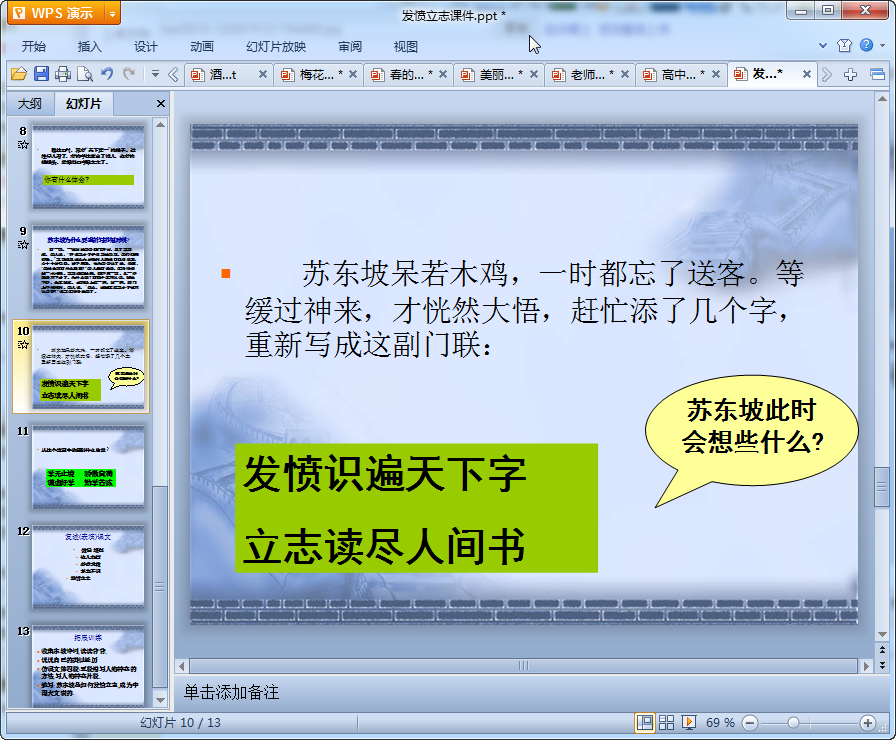Click the green couplet text box on slide

pyautogui.click(x=417, y=508)
